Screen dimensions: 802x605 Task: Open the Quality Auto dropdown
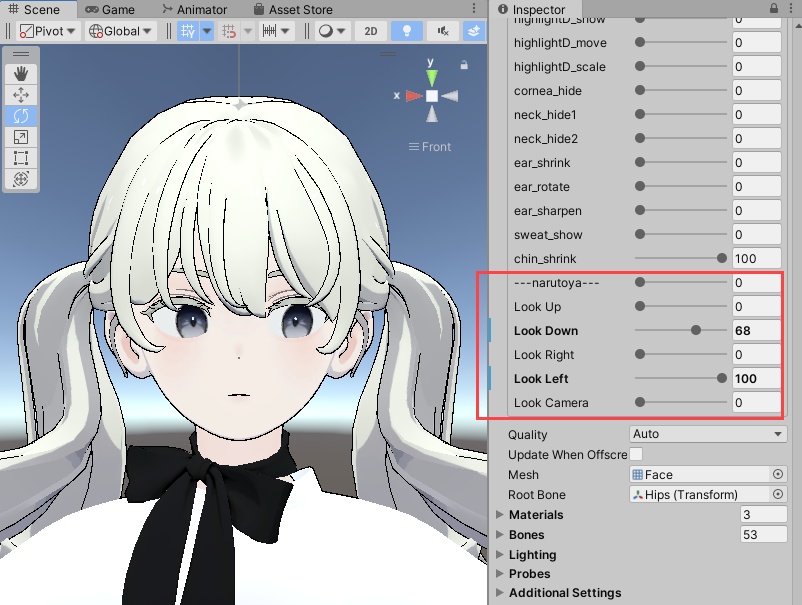(x=708, y=434)
